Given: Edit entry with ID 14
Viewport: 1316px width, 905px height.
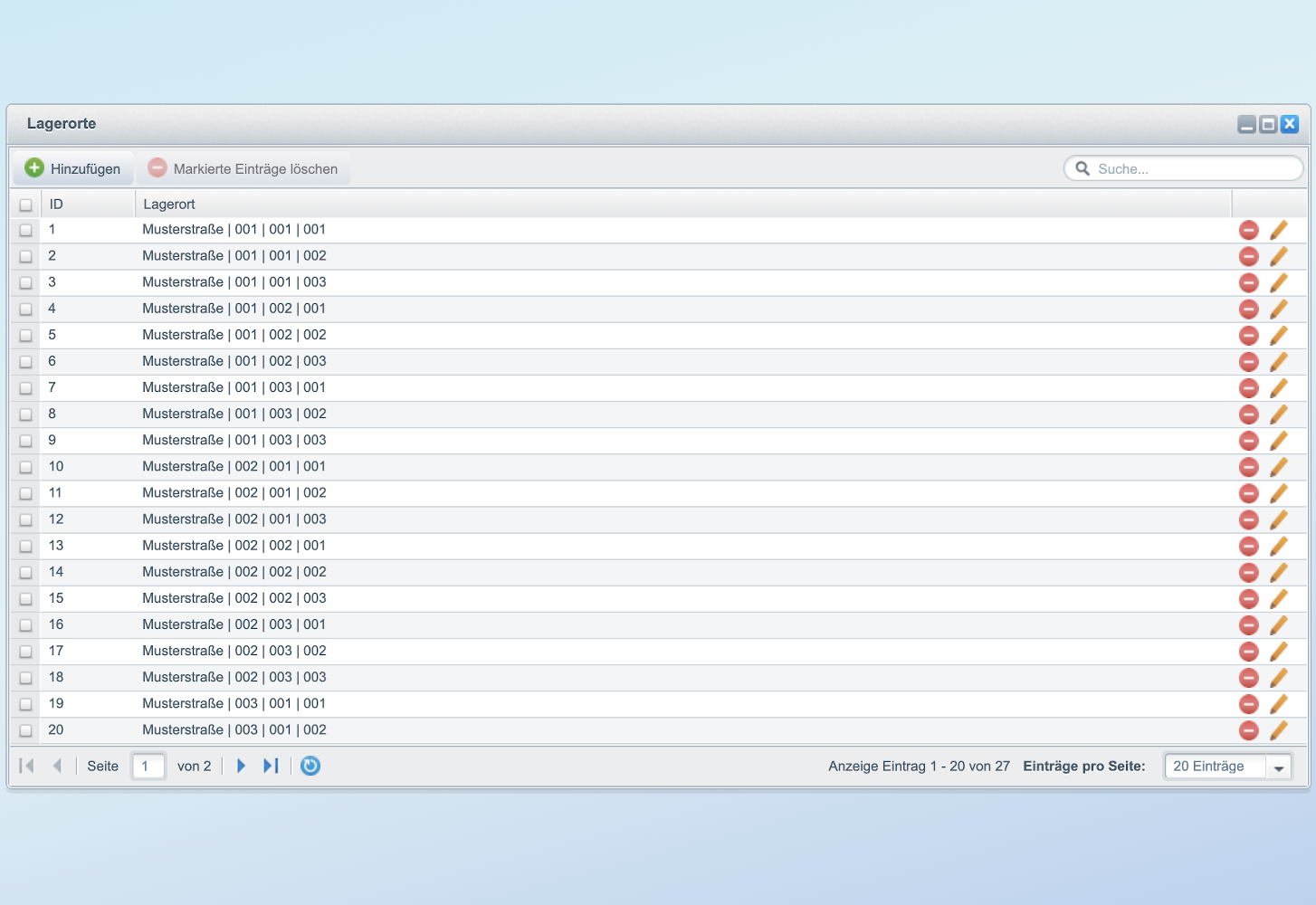Looking at the screenshot, I should 1279,572.
